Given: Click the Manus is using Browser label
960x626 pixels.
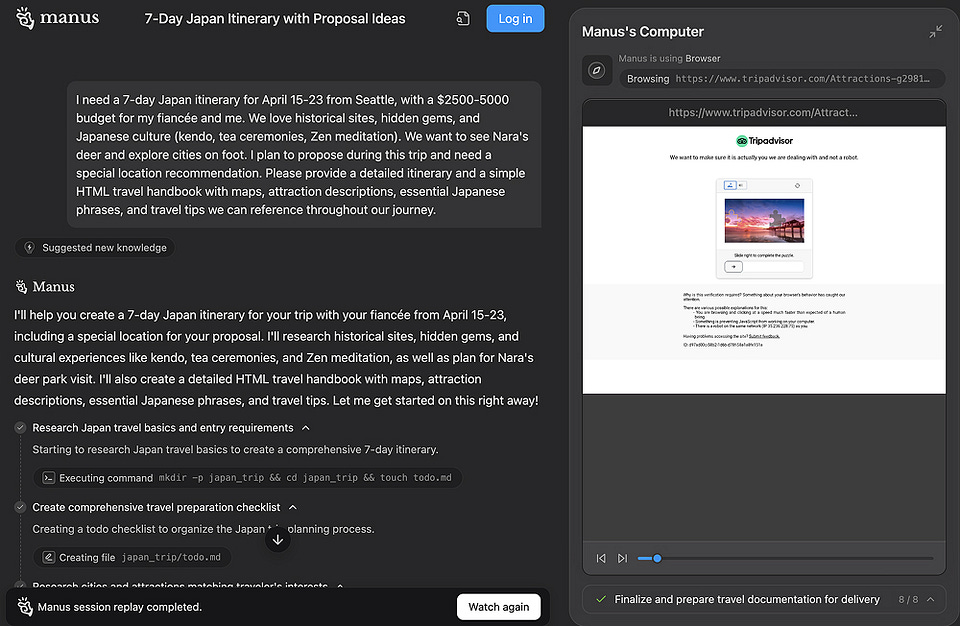Looking at the screenshot, I should [669, 58].
